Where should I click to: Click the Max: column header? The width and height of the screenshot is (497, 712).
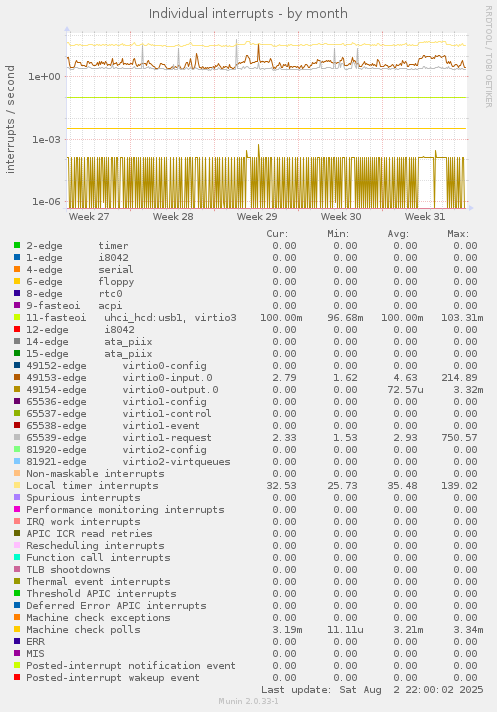click(x=458, y=234)
